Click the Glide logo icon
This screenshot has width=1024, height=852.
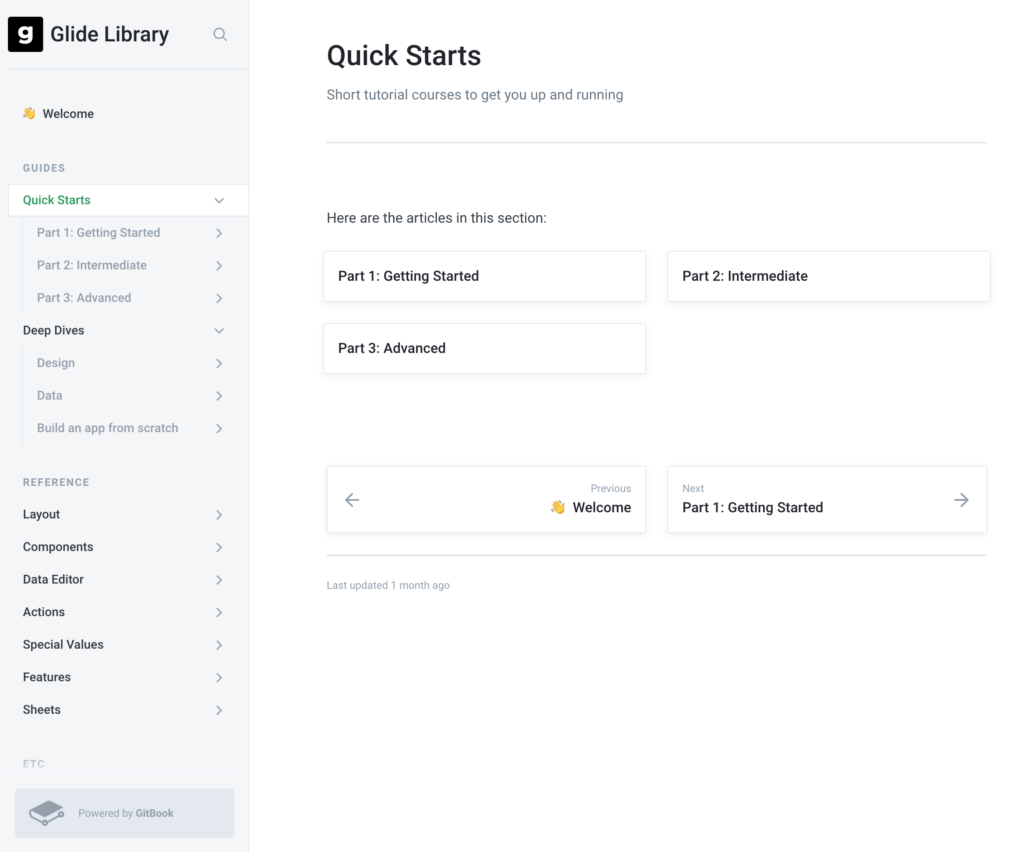tap(25, 34)
